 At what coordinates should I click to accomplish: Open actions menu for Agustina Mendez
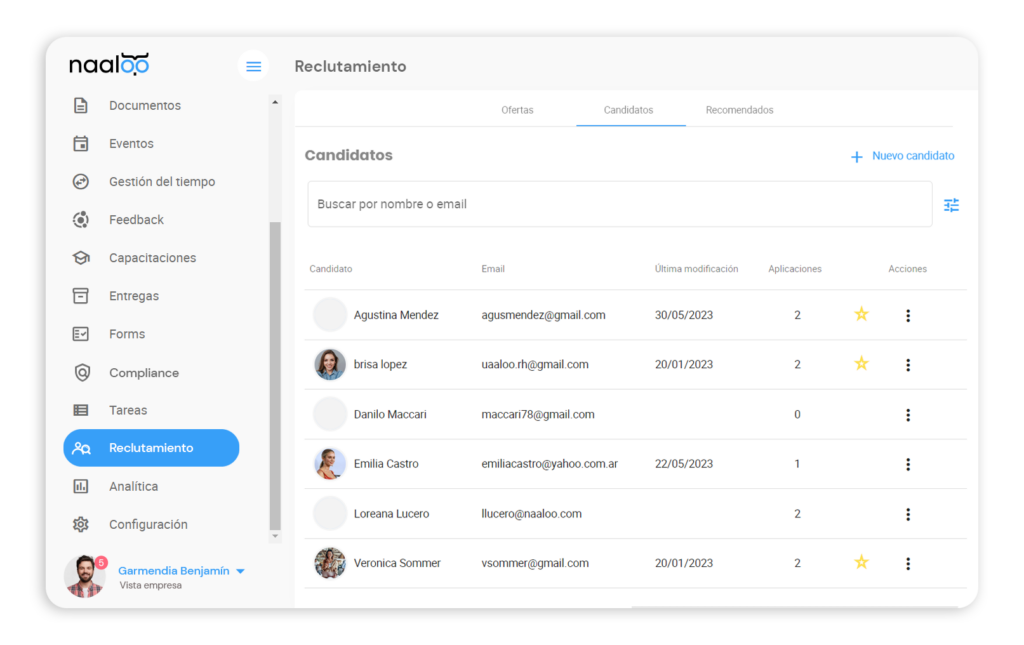point(908,315)
